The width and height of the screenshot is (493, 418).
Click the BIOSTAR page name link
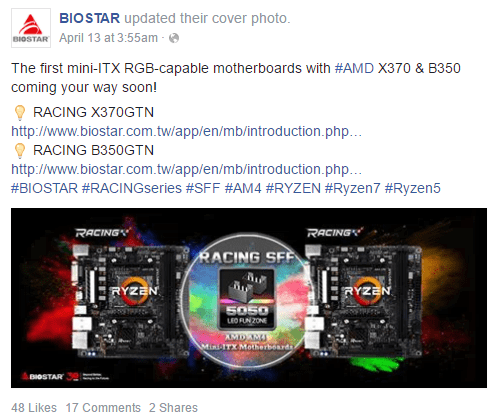tap(89, 18)
